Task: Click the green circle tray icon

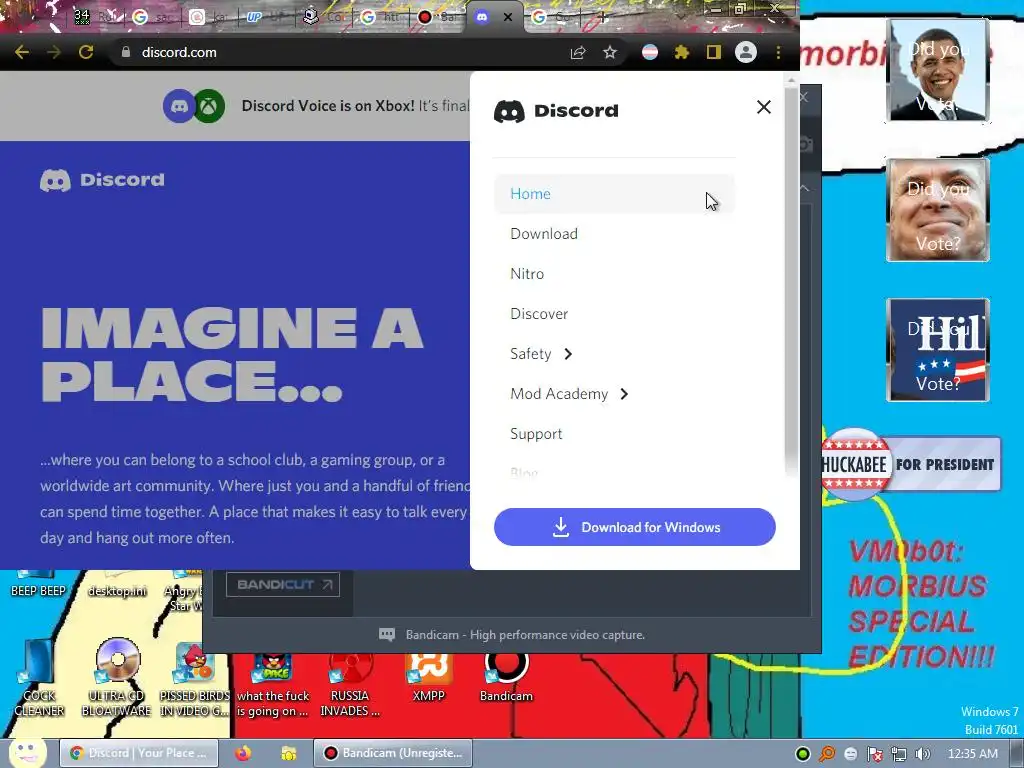Action: [x=803, y=754]
